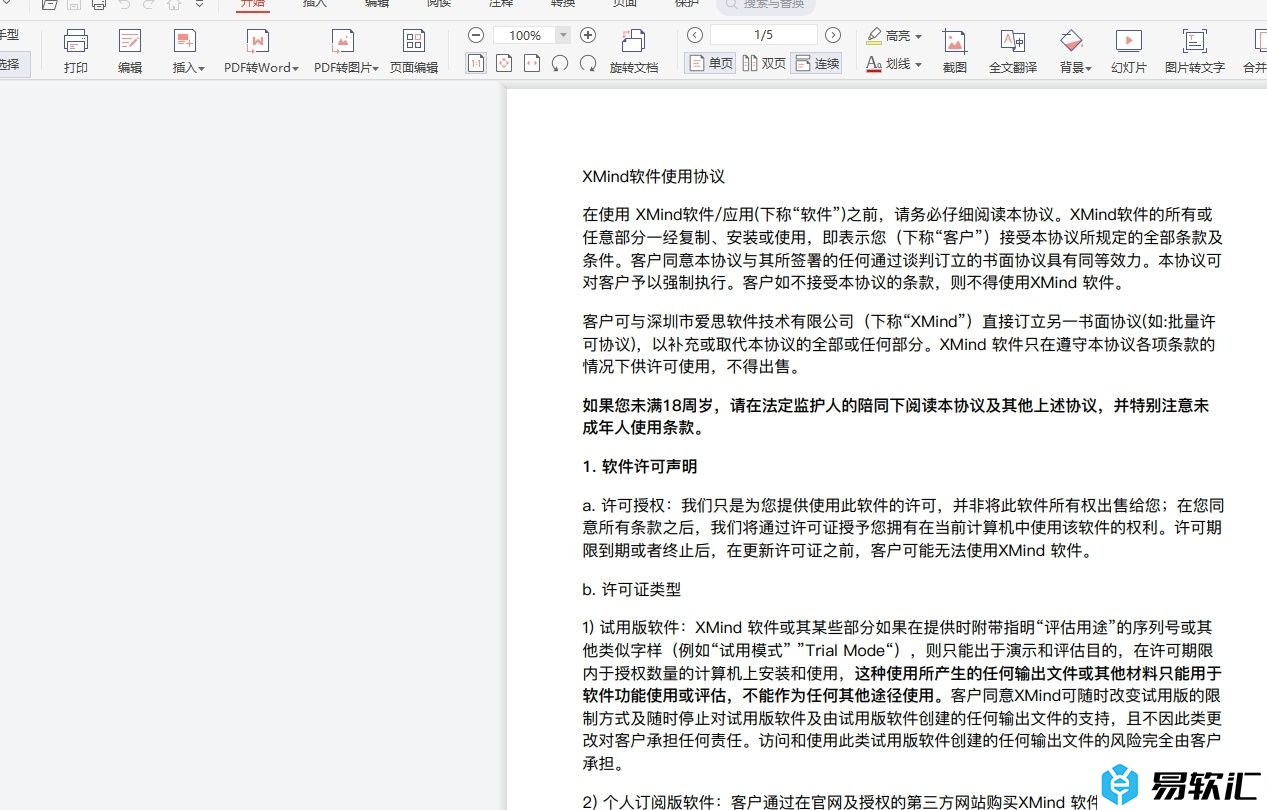The image size is (1267, 810).
Task: Expand the 背景 background dropdown
Action: 1073,50
